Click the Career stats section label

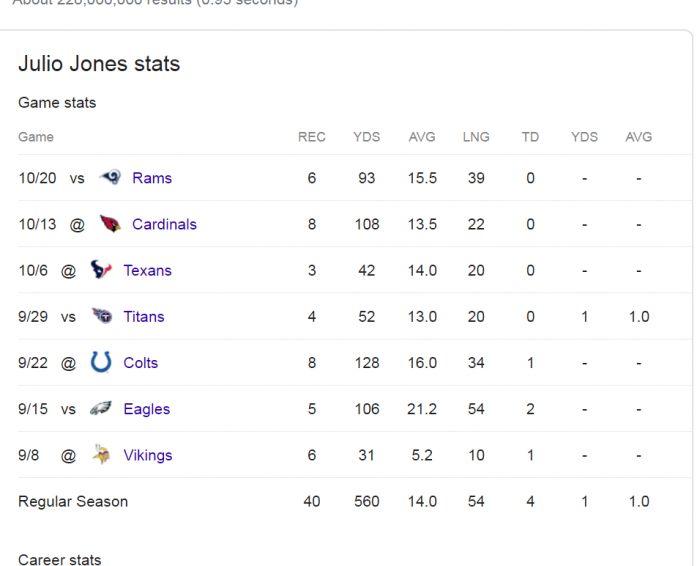pos(59,559)
